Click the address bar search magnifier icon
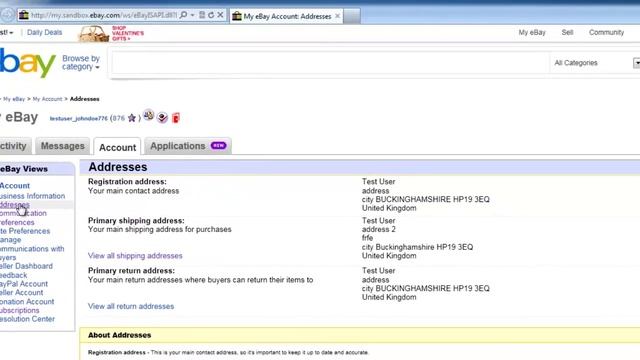The height and width of the screenshot is (360, 640). coord(183,15)
